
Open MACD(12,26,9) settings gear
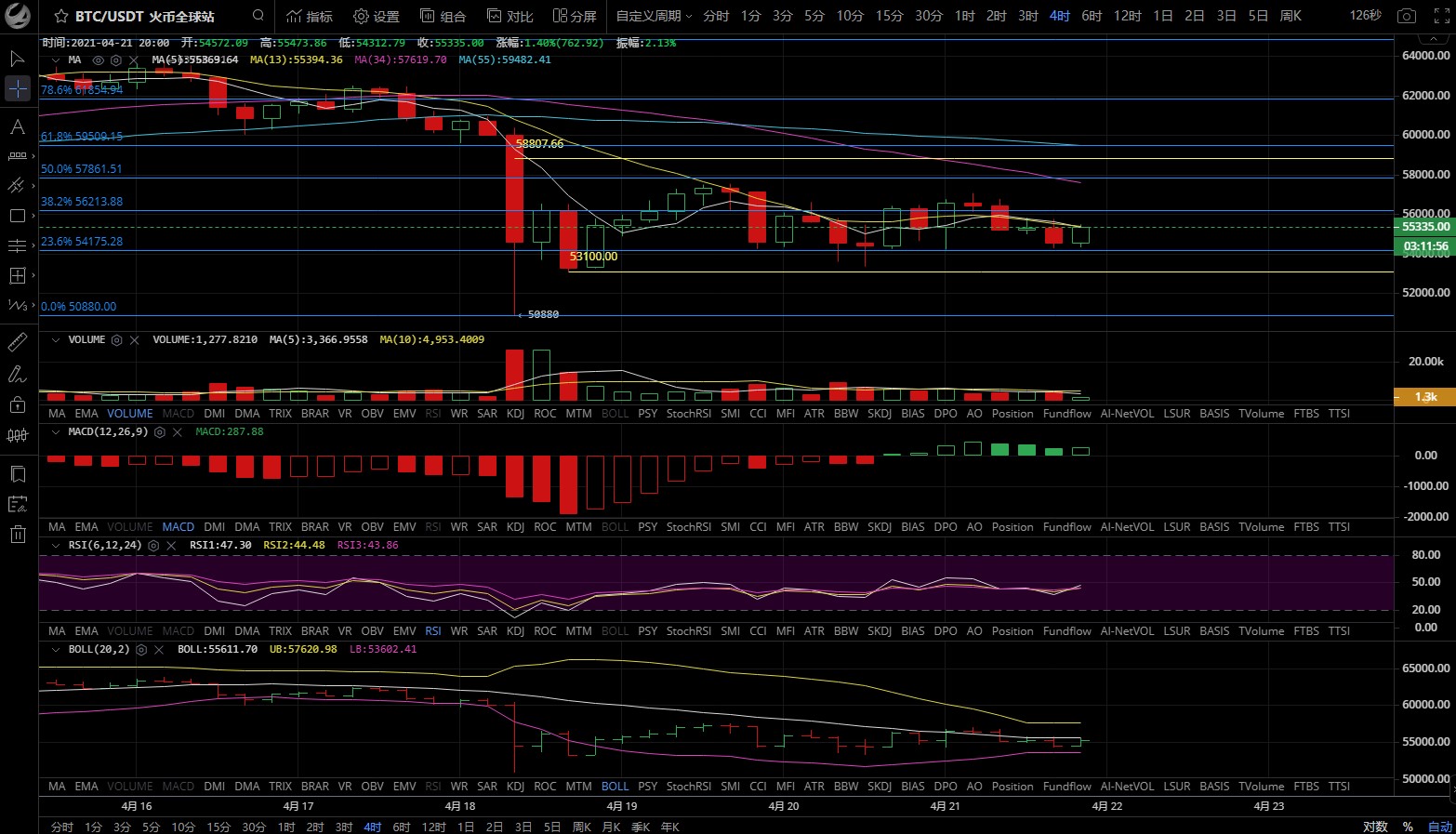159,432
